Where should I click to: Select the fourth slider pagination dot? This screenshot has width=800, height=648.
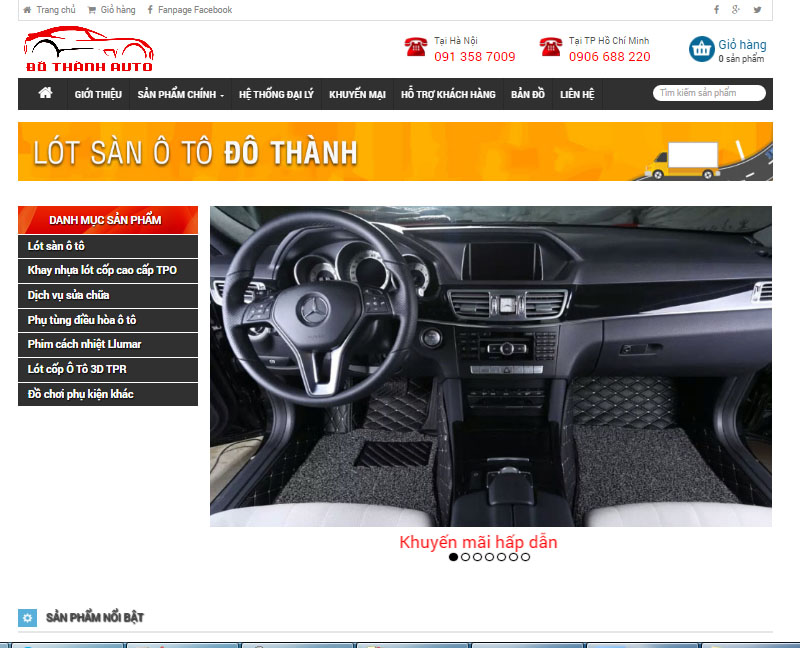(489, 557)
